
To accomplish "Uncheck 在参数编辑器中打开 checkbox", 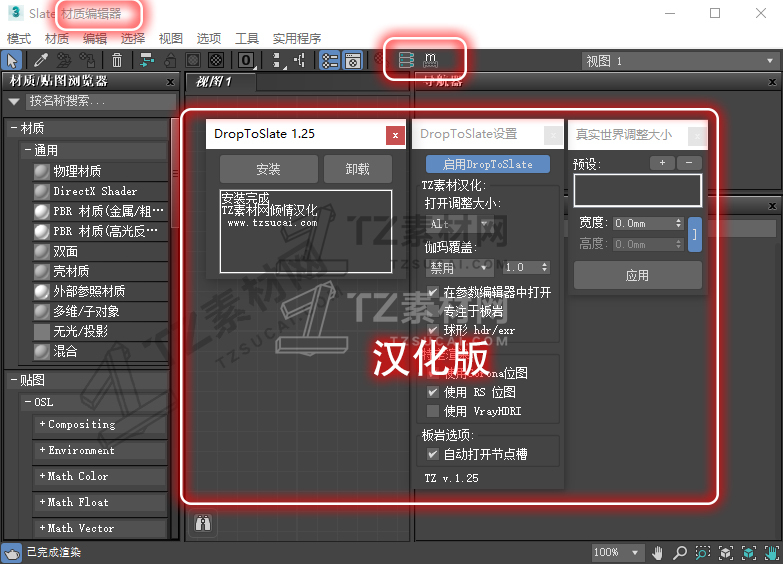I will (433, 292).
